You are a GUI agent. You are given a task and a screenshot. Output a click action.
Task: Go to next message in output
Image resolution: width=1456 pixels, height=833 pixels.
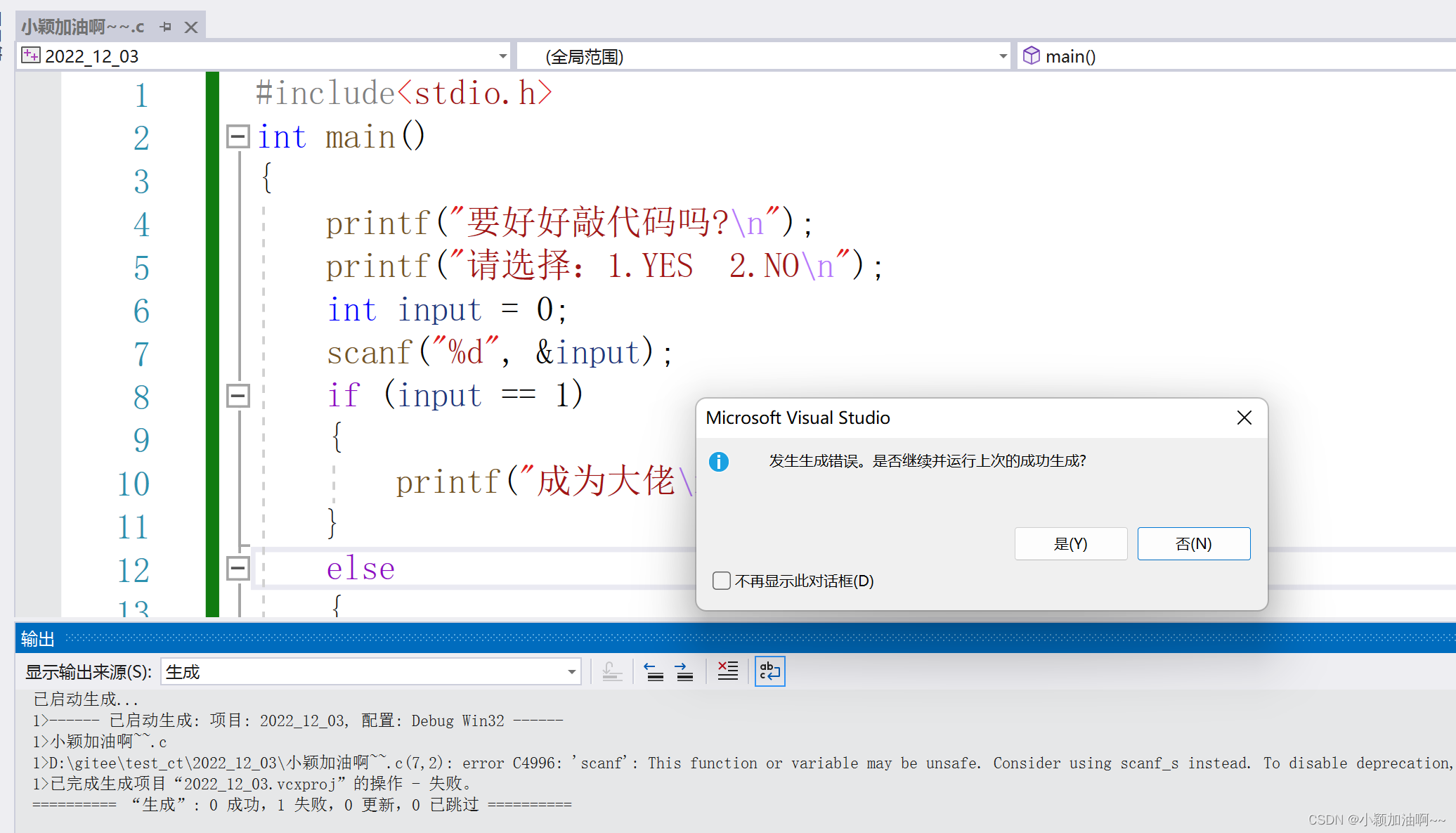click(684, 672)
